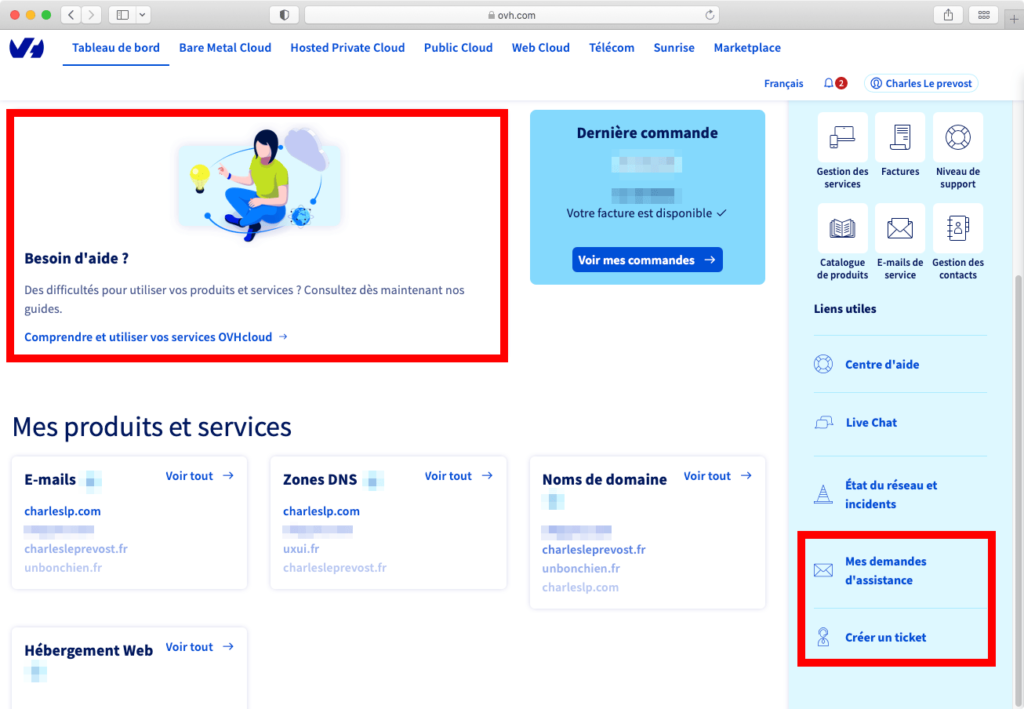This screenshot has height=709, width=1024.
Task: Open charlesleprevost.fr under E-mails
Action: (x=76, y=549)
